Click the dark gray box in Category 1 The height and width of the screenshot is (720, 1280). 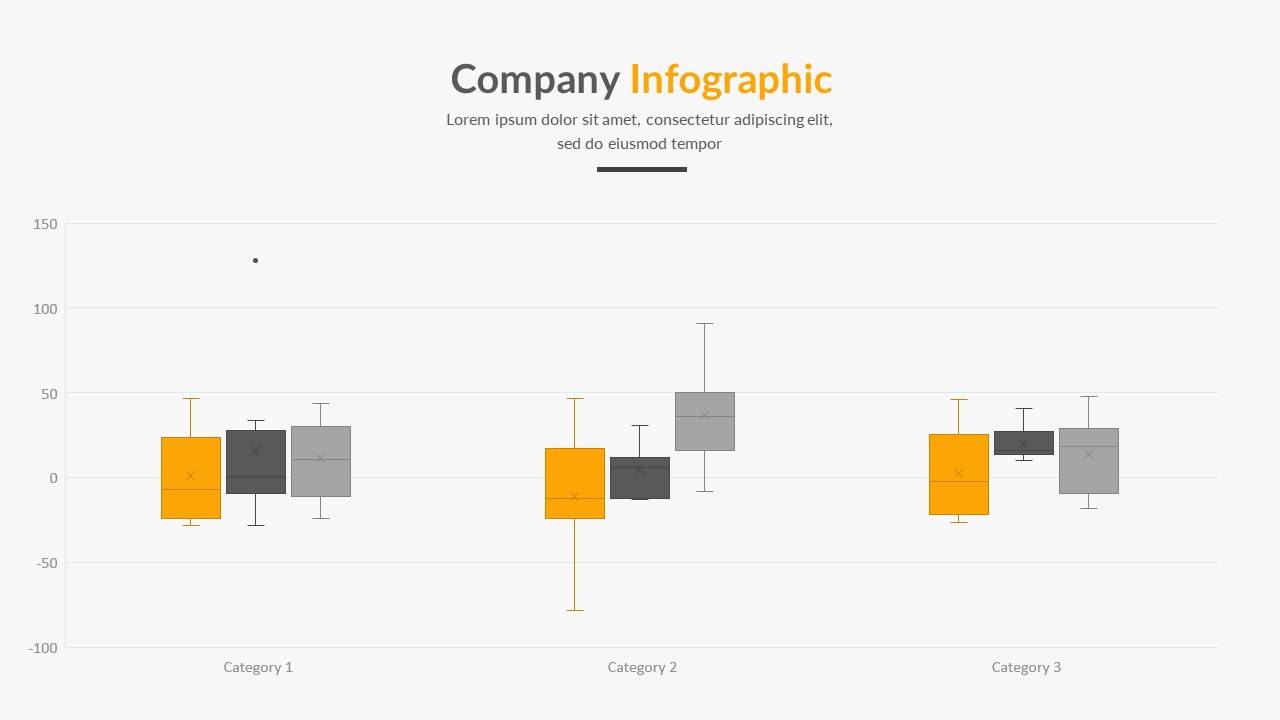tap(256, 462)
